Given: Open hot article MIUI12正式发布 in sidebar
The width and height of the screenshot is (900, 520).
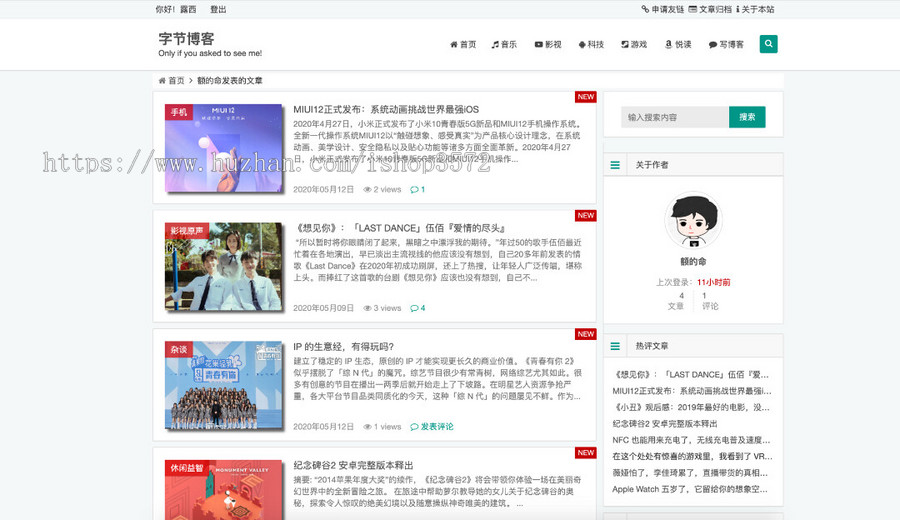Looking at the screenshot, I should tap(692, 391).
